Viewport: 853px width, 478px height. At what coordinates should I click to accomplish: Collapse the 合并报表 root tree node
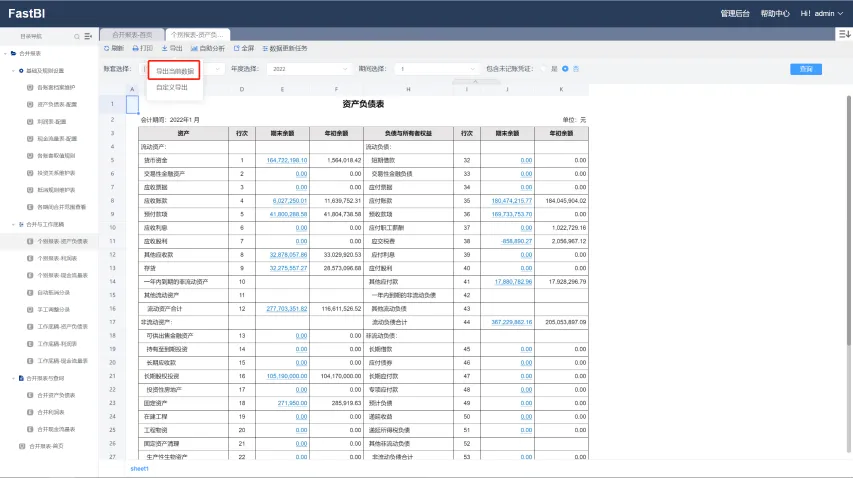point(5,53)
